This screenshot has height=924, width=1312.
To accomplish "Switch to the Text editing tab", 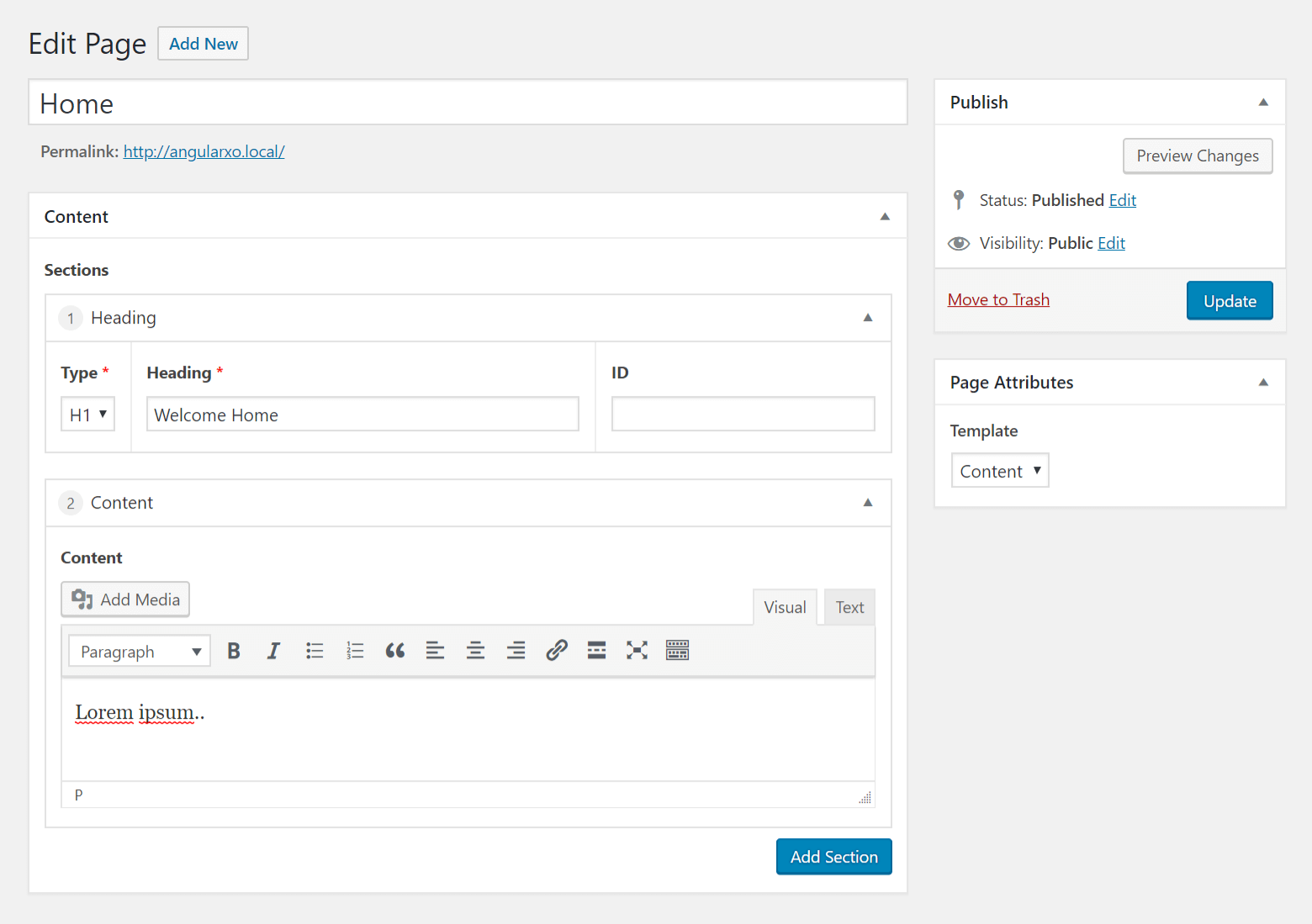I will [849, 606].
